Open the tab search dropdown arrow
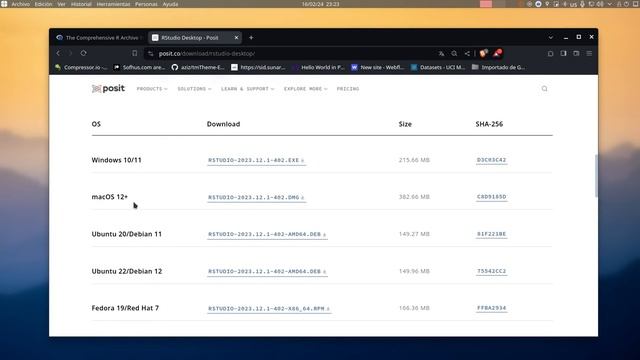This screenshot has height=360, width=640. (x=551, y=37)
